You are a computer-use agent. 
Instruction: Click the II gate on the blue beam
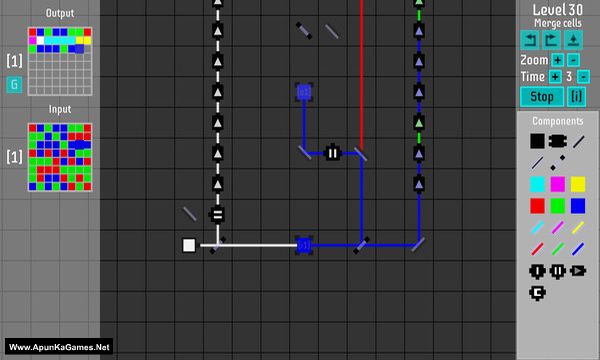point(333,153)
